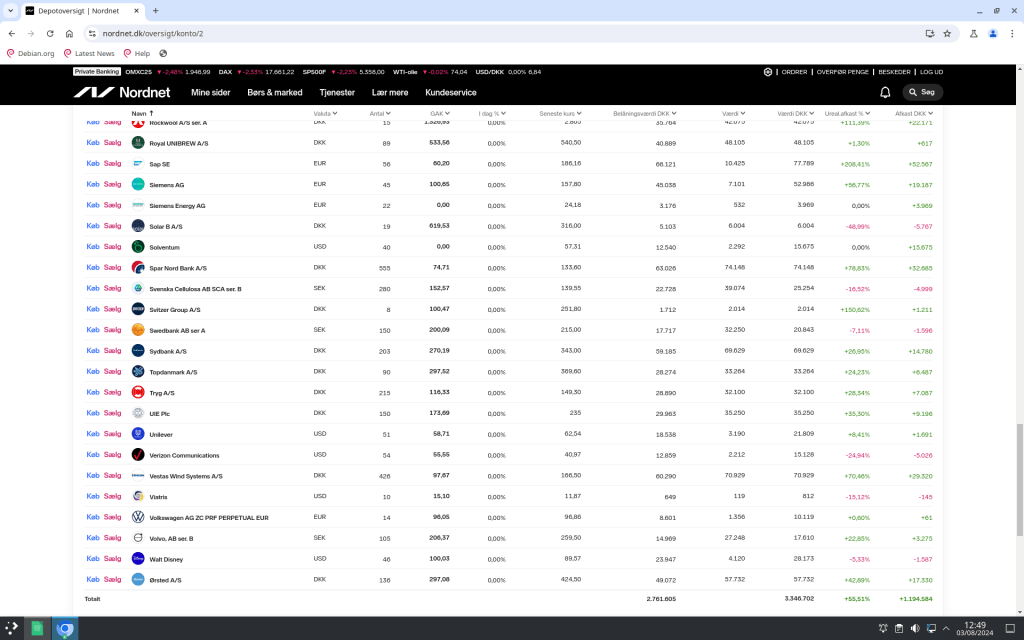Bookmark this page with the star icon
The height and width of the screenshot is (640, 1024).
[x=946, y=33]
